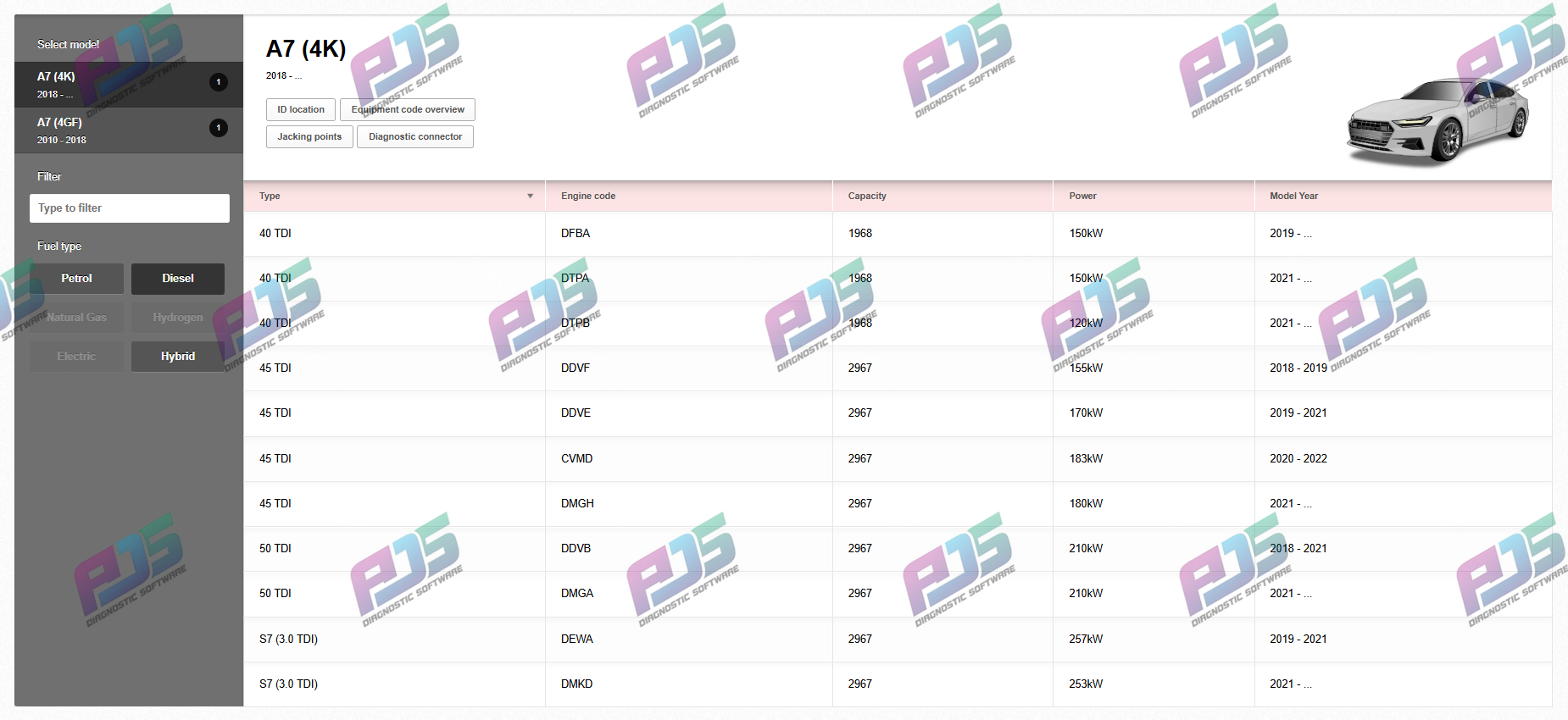Click S7 (3.0 TDI) in the DEWA row
Screen dimensions: 1568x720
[288, 640]
